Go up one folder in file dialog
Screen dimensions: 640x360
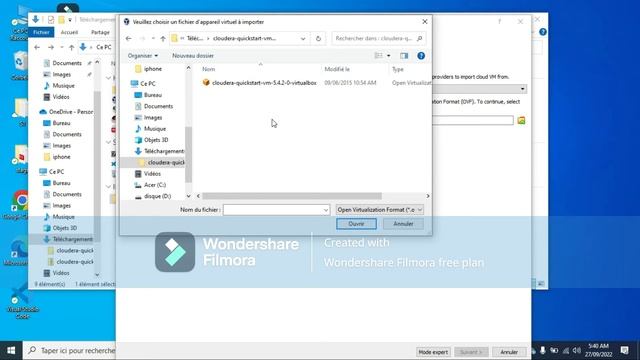point(163,38)
